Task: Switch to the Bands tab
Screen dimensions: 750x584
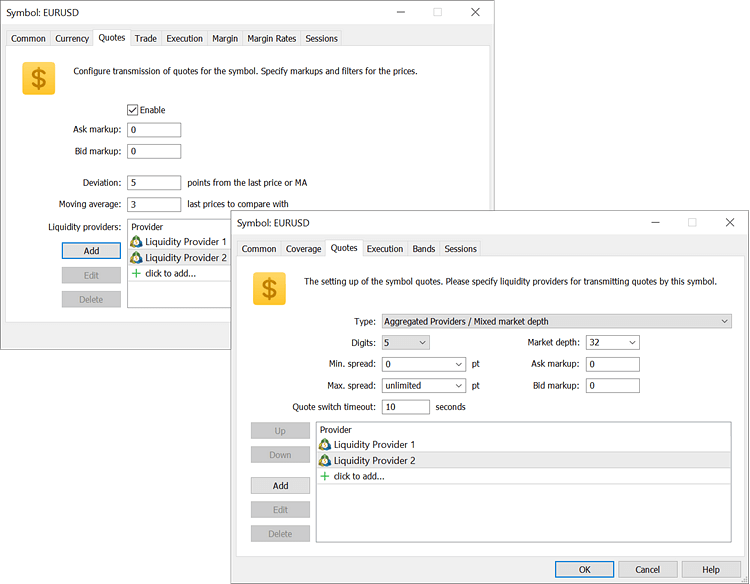Action: 423,249
